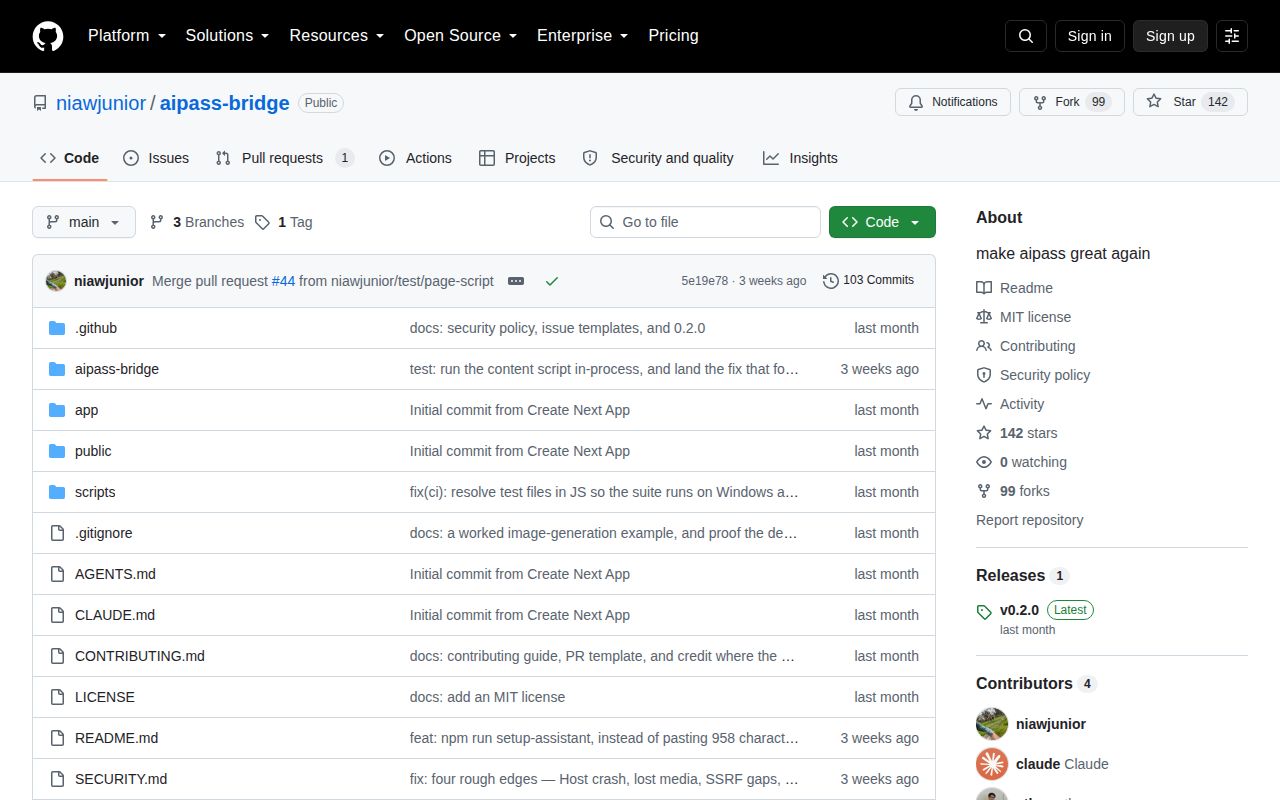Click the LICENSE file icon

pyautogui.click(x=57, y=697)
